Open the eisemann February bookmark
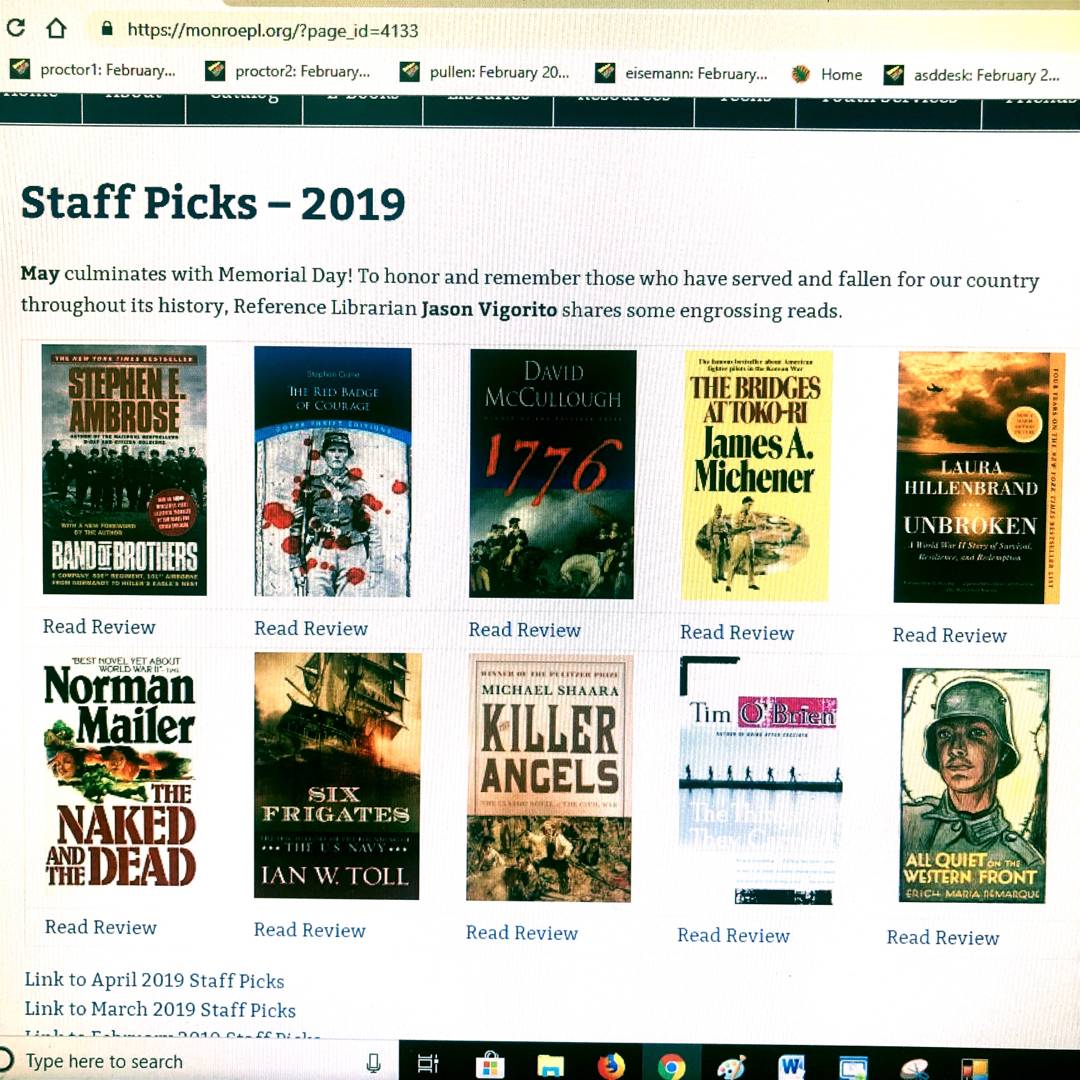This screenshot has height=1080, width=1080. (682, 73)
